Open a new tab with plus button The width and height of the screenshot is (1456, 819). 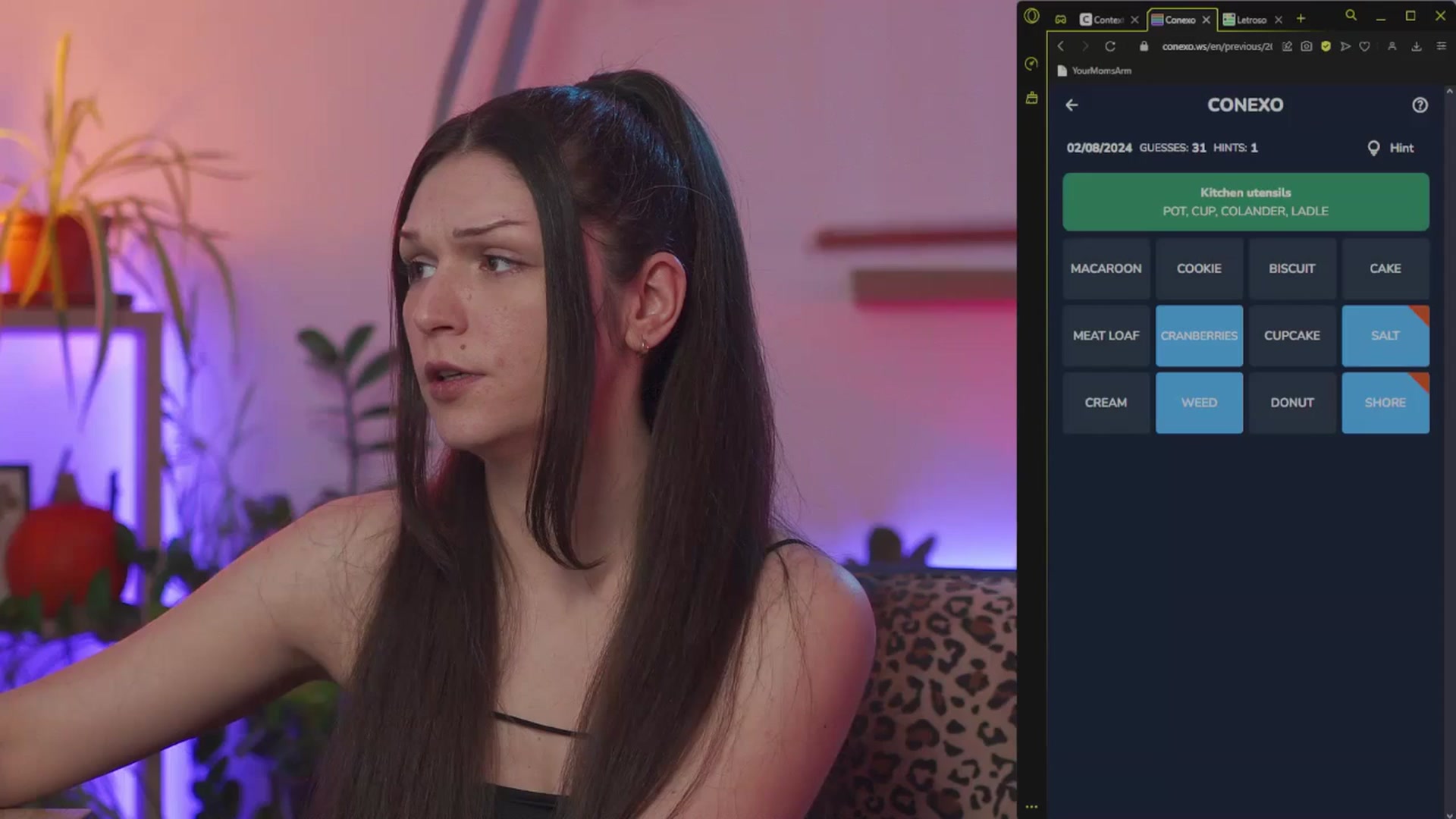coord(1301,18)
